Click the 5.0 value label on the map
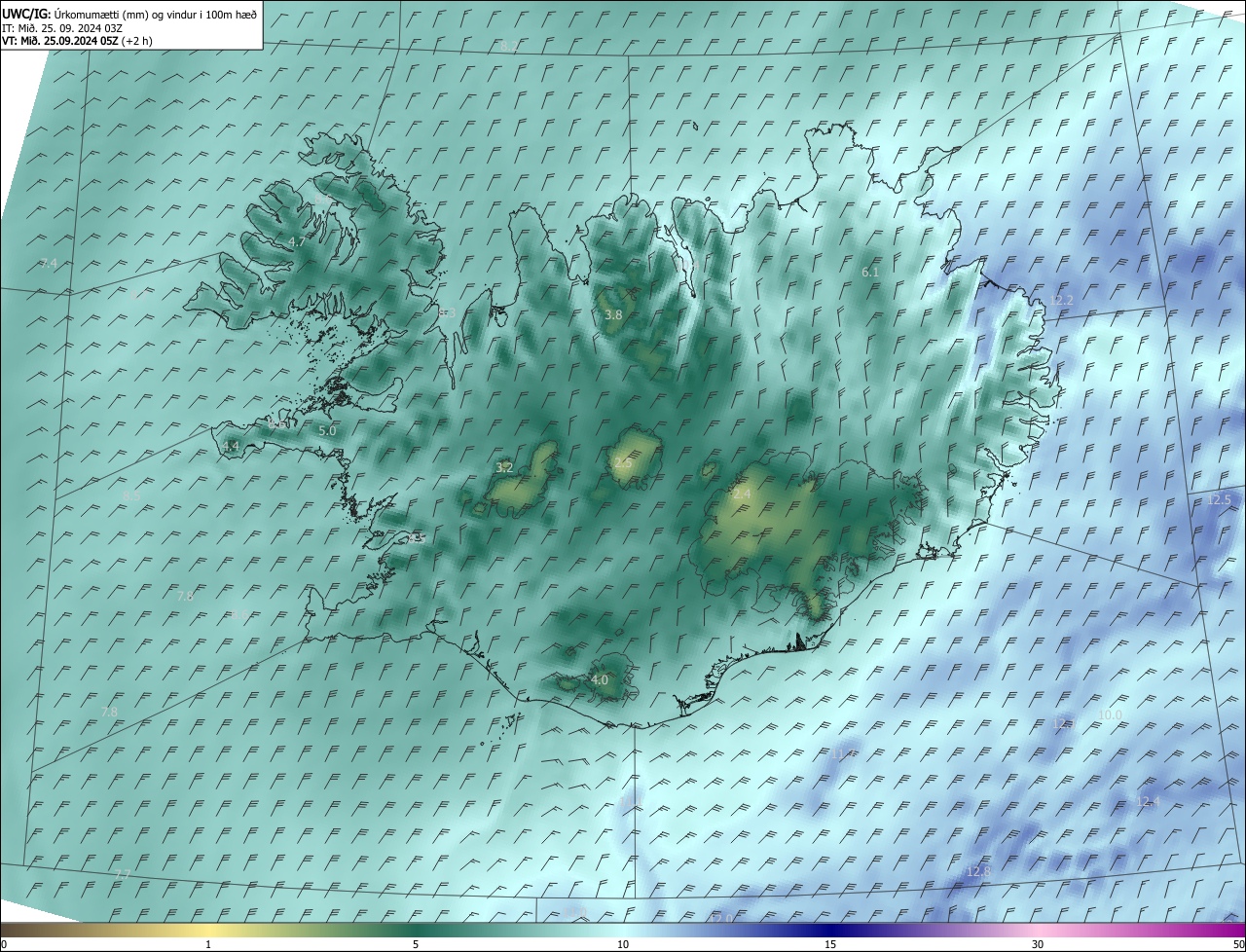 pos(327,430)
